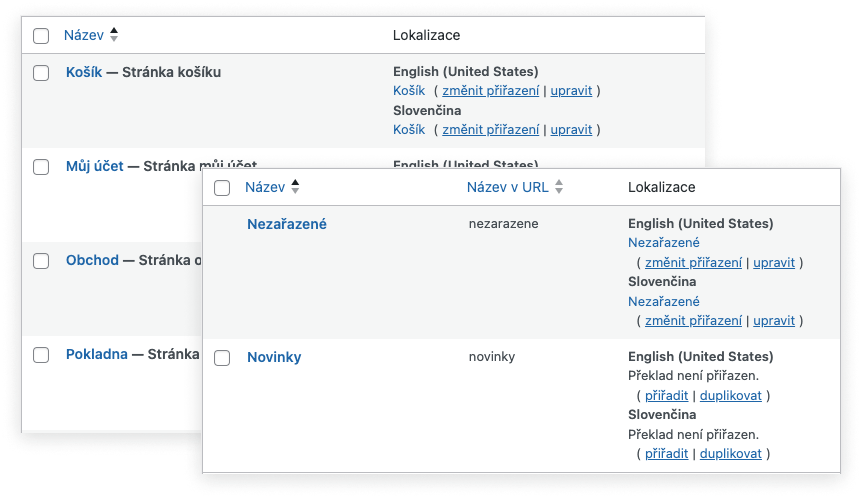
Task: Open the Pokladna page title link
Action: pos(97,354)
